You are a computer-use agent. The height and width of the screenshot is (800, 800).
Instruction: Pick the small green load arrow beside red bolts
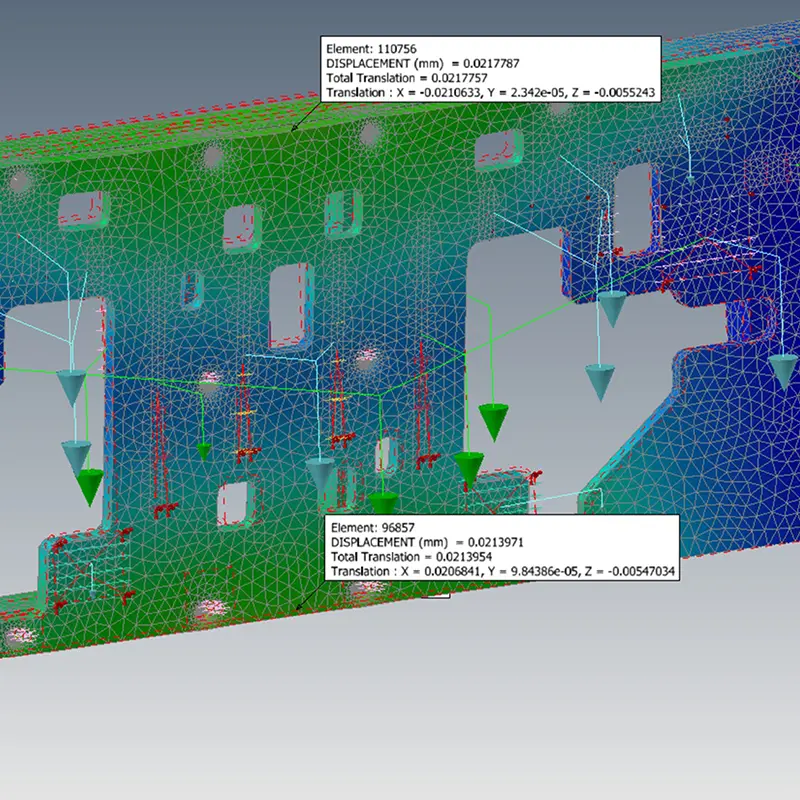click(x=203, y=450)
